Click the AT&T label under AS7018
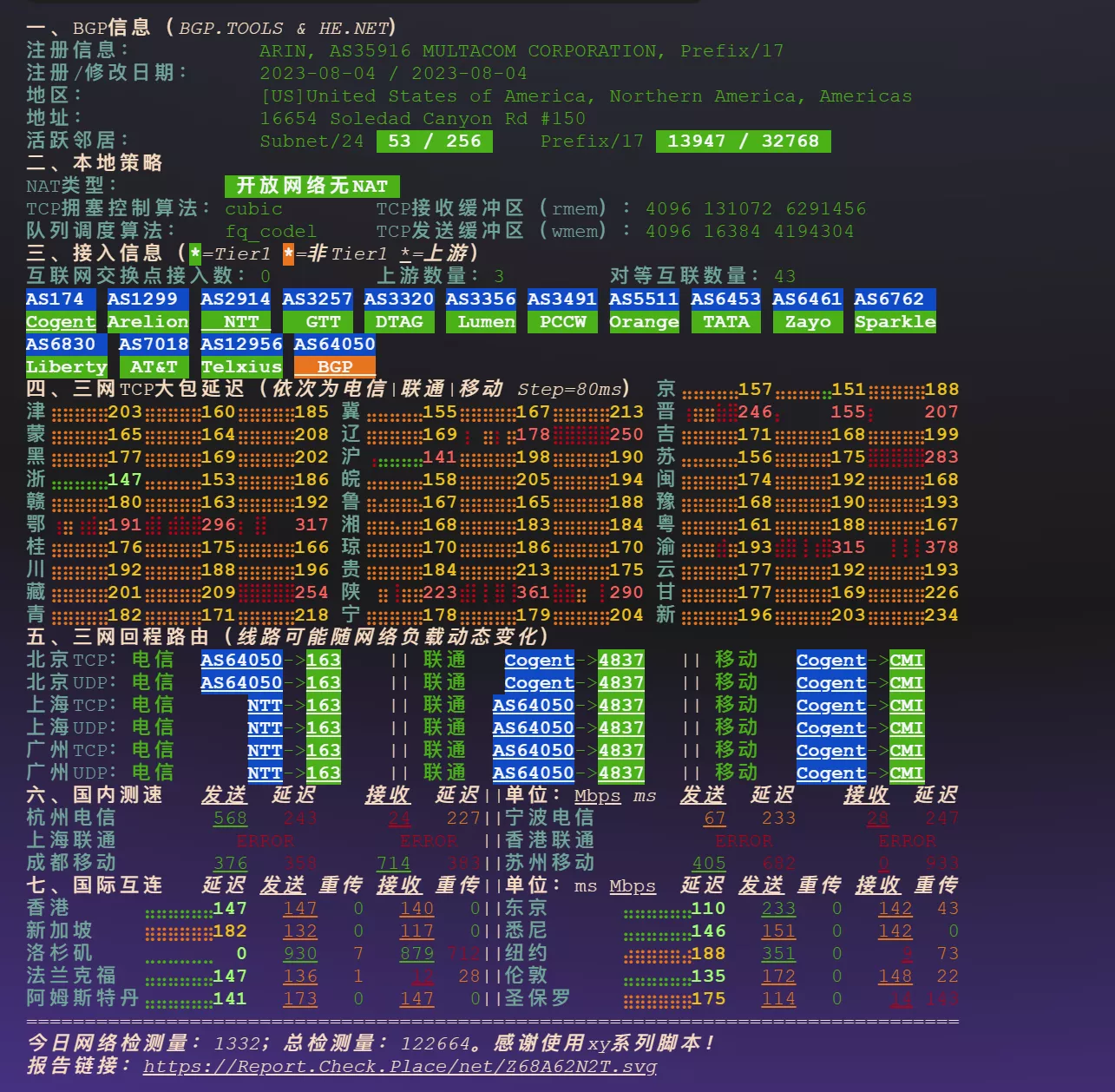This screenshot has width=1115, height=1092. pos(154,367)
